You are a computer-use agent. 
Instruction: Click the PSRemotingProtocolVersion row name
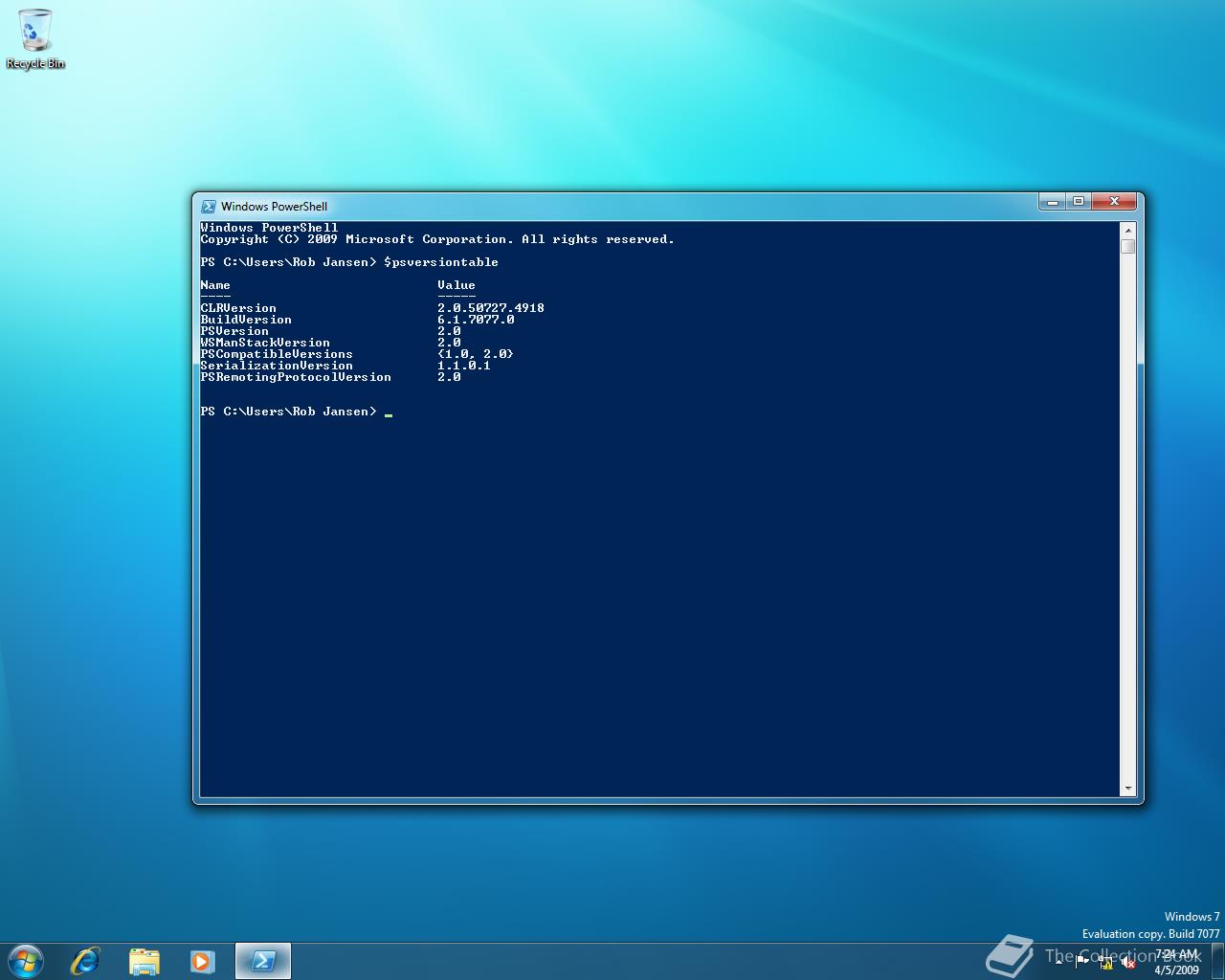296,377
